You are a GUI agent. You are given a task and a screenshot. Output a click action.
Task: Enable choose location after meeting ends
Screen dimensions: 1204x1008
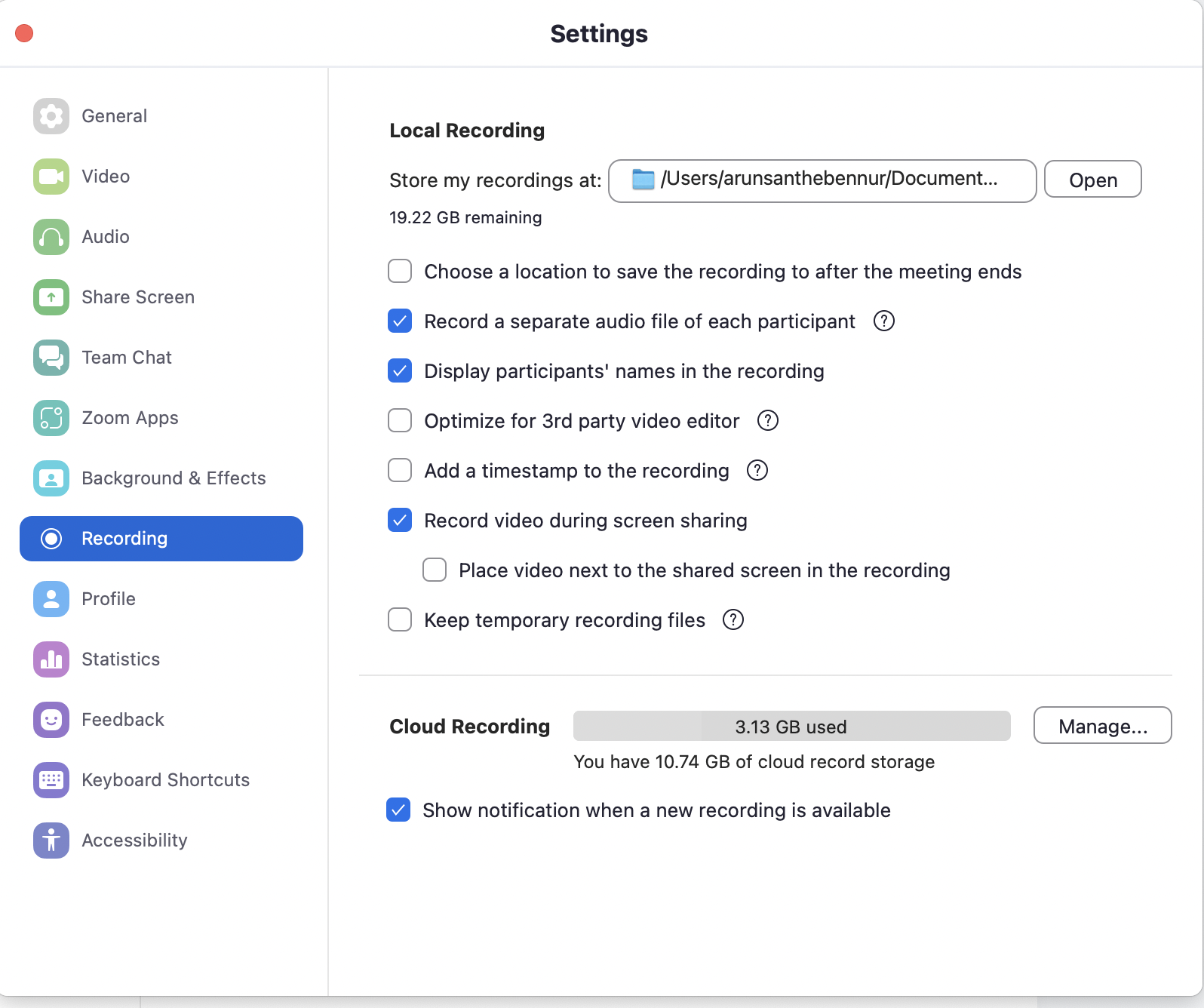pyautogui.click(x=400, y=271)
